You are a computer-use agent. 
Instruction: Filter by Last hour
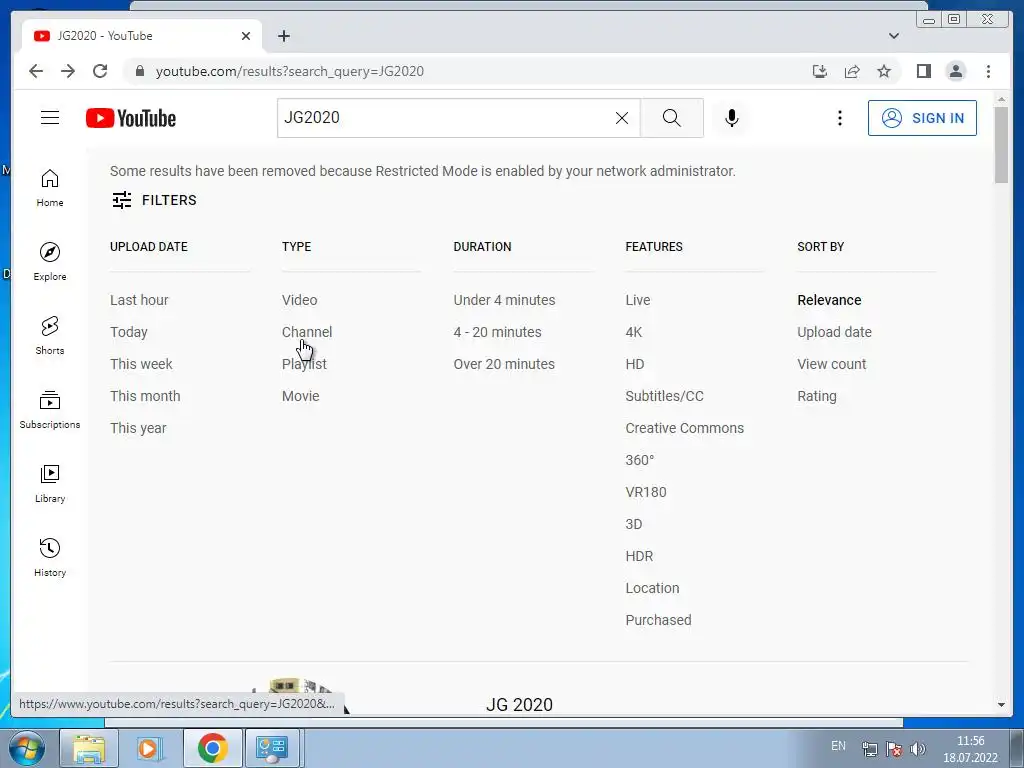(x=139, y=300)
